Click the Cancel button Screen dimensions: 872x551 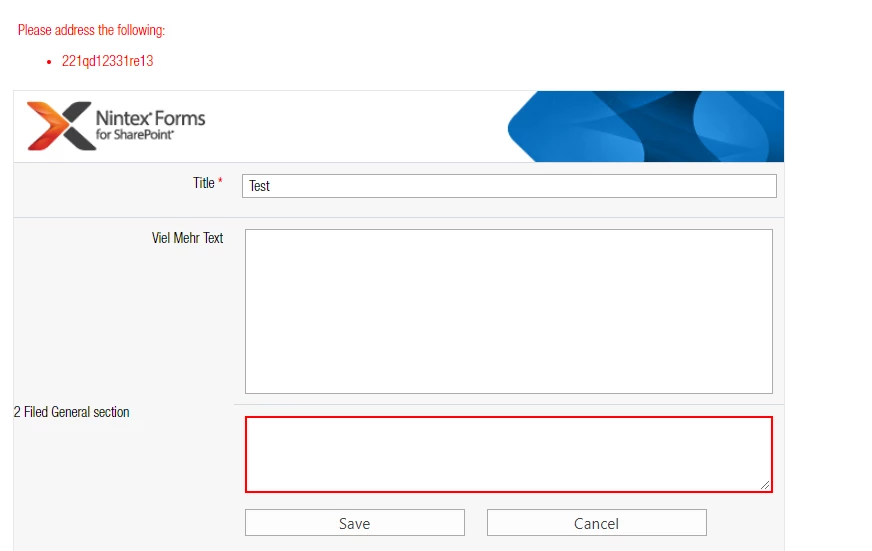point(597,523)
